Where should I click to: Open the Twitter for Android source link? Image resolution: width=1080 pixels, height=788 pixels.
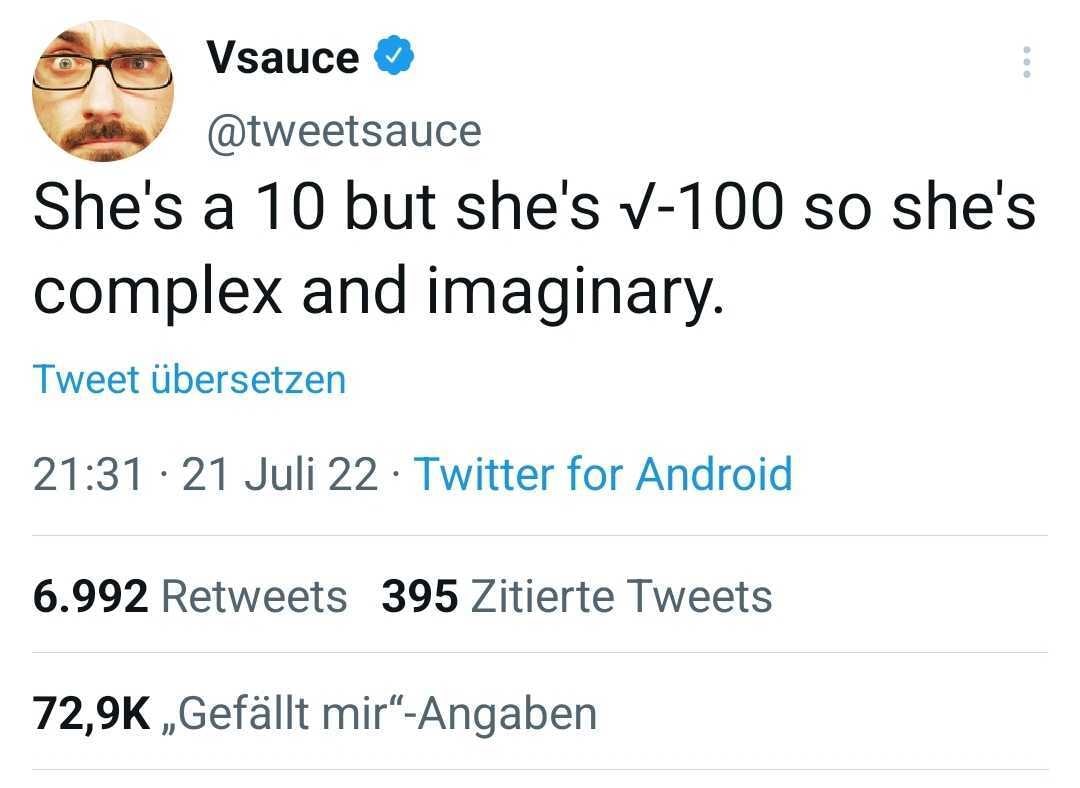tap(602, 474)
